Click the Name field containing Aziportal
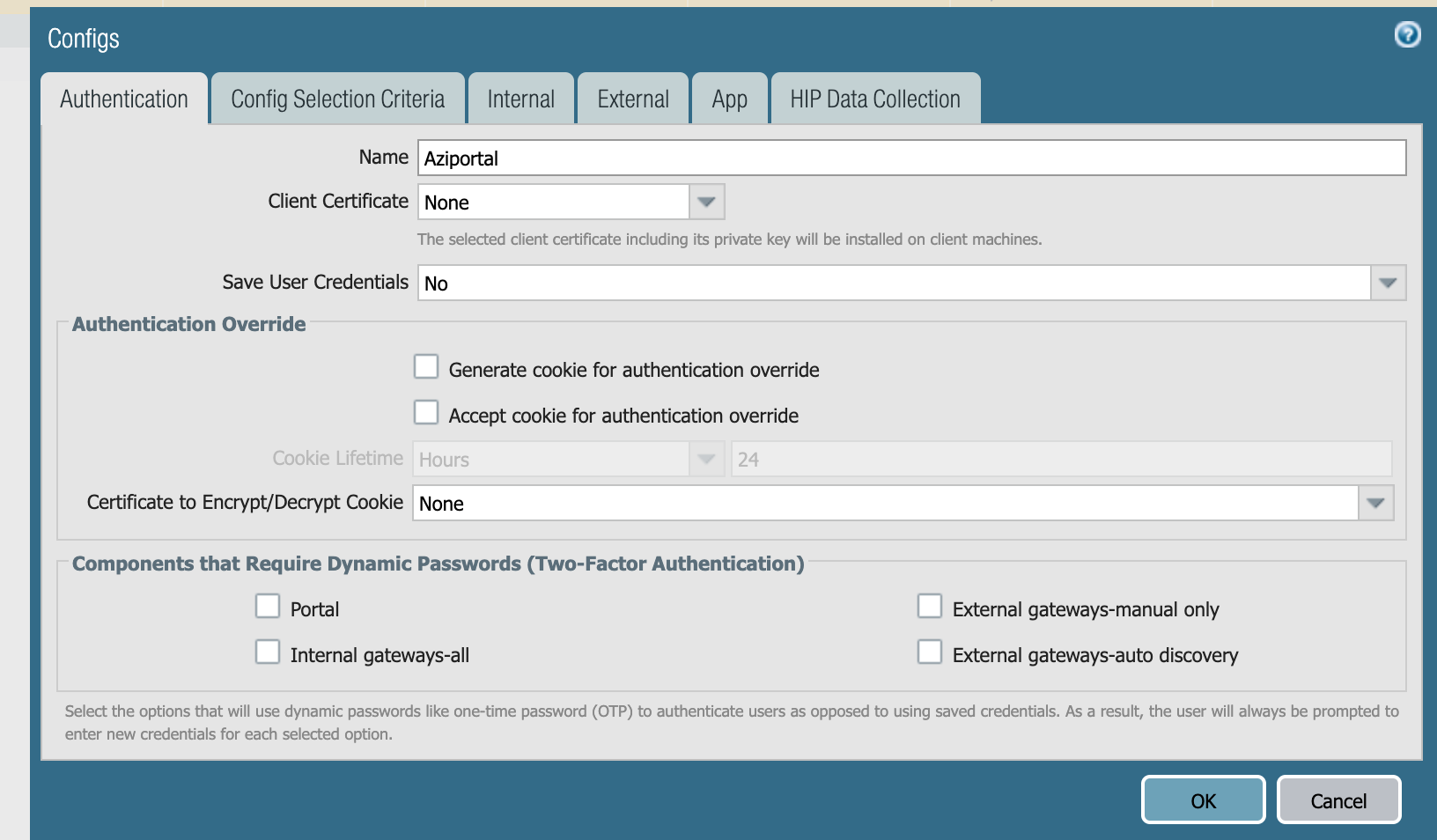The image size is (1437, 840). [910, 158]
